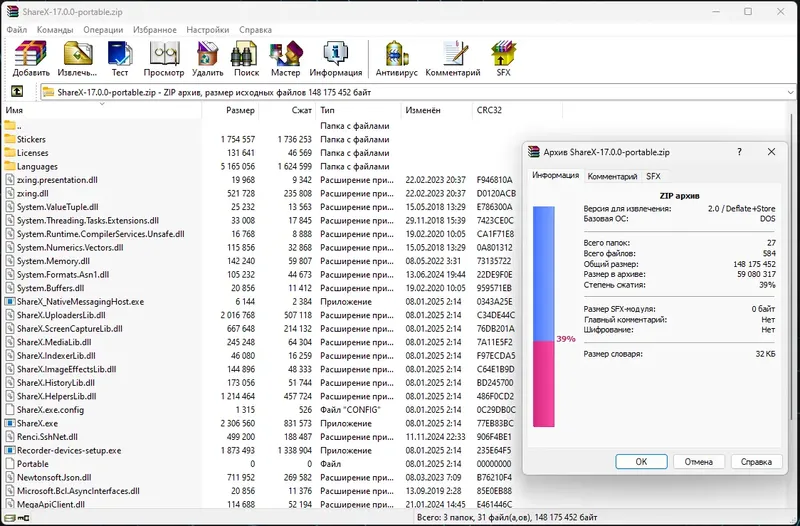Select the Portable file icon
Image resolution: width=800 pixels, height=526 pixels.
coord(10,463)
